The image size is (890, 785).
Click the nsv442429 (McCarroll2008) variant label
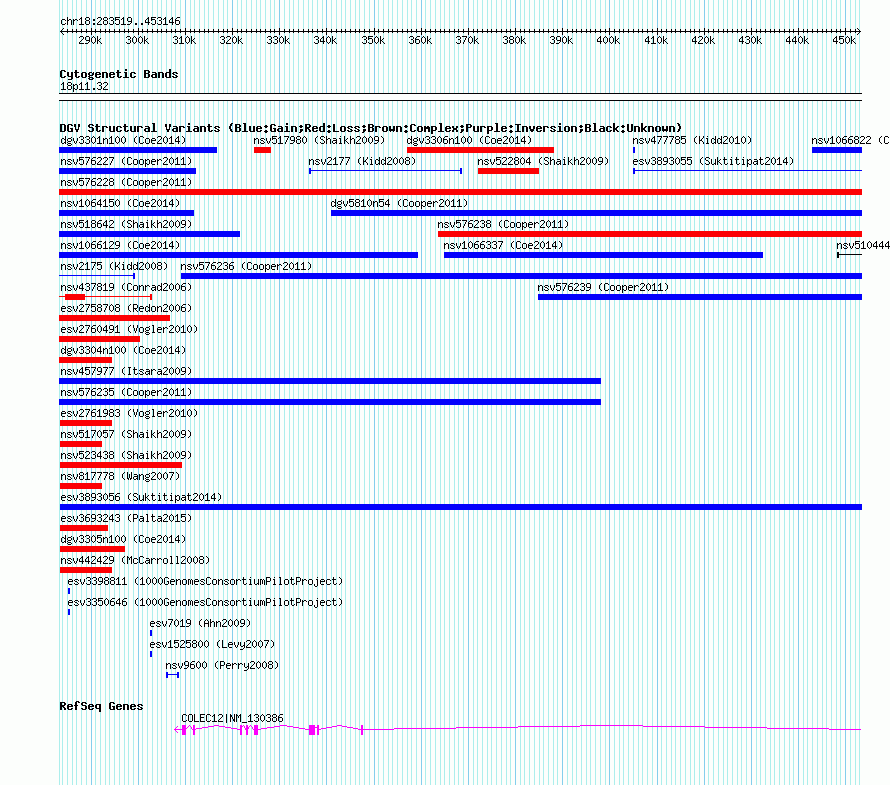pyautogui.click(x=135, y=560)
